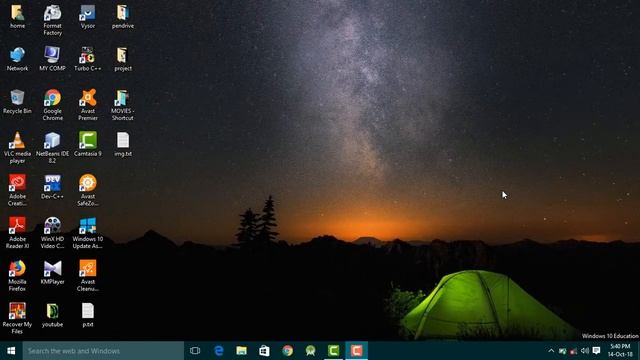This screenshot has height=360, width=640.
Task: Select the Camtasia 9 desktop shortcut
Action: click(87, 144)
